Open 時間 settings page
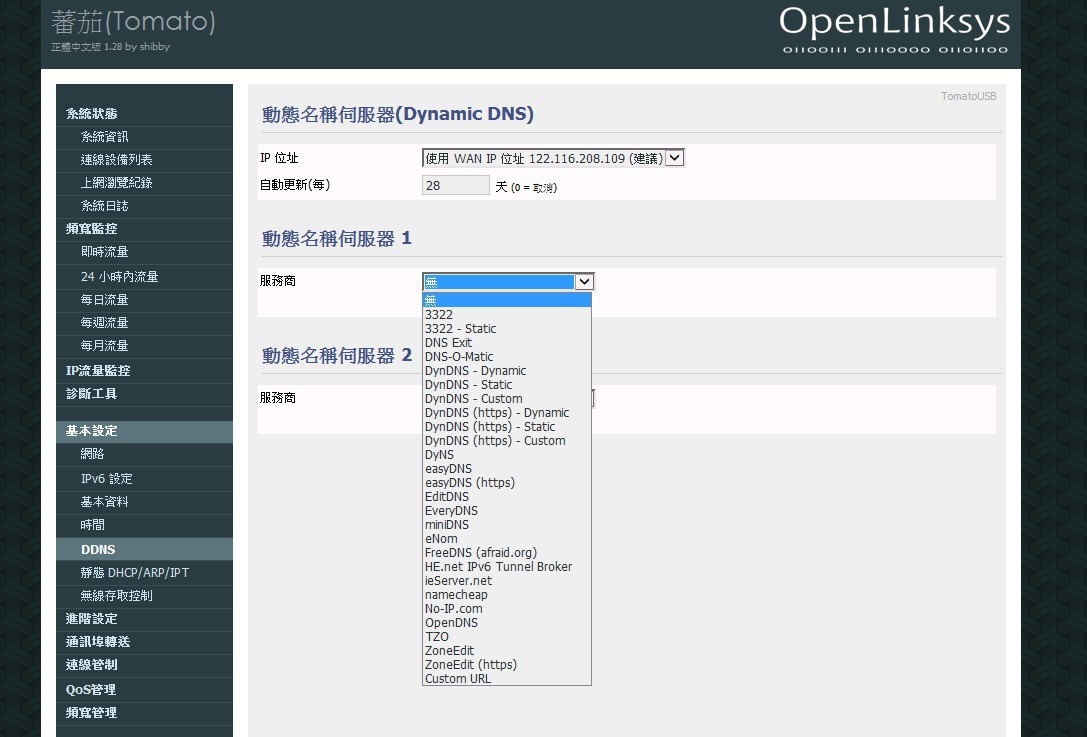This screenshot has width=1087, height=737. (144, 526)
